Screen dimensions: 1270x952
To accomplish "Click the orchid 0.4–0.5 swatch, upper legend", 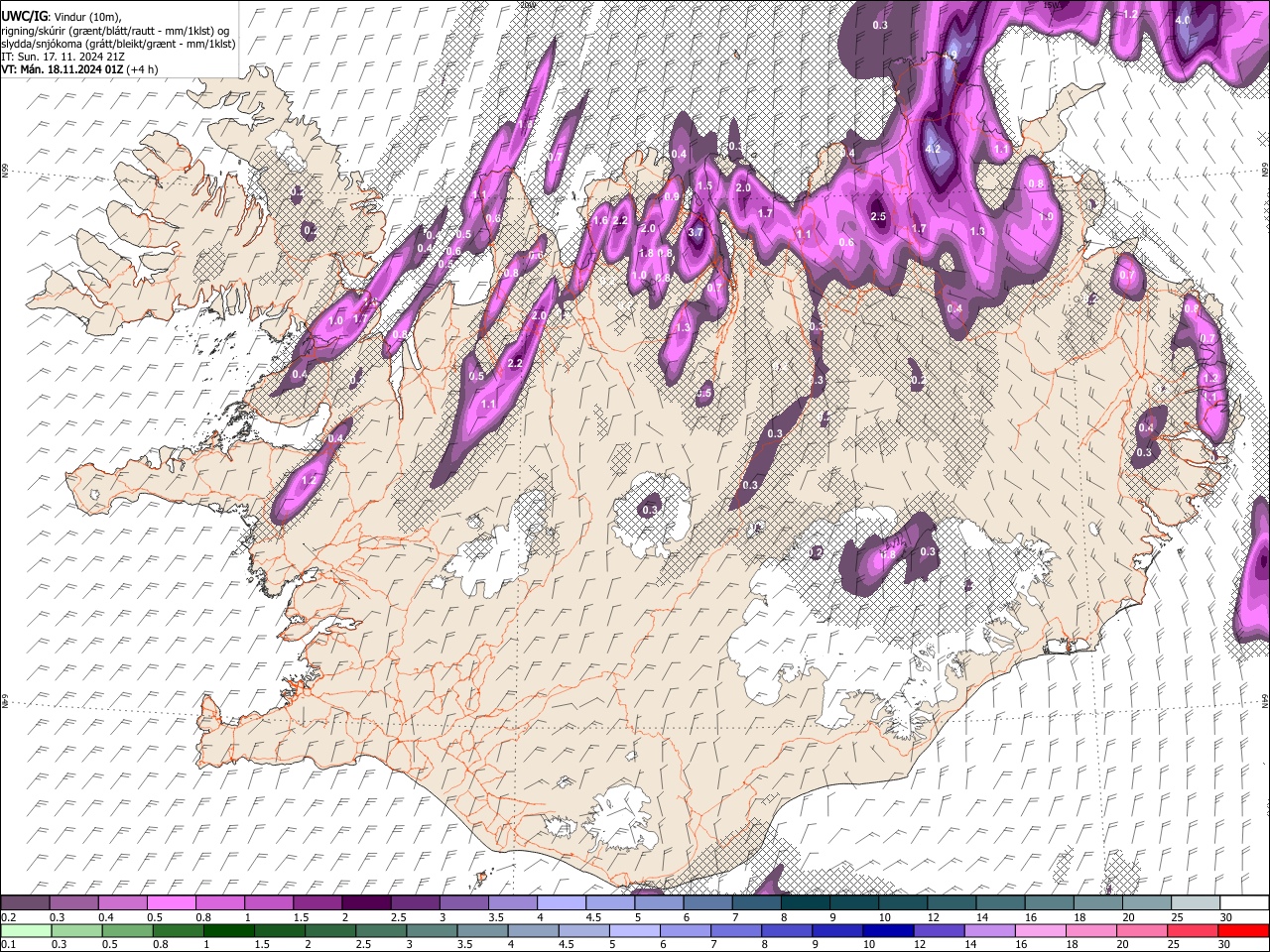I will (122, 903).
